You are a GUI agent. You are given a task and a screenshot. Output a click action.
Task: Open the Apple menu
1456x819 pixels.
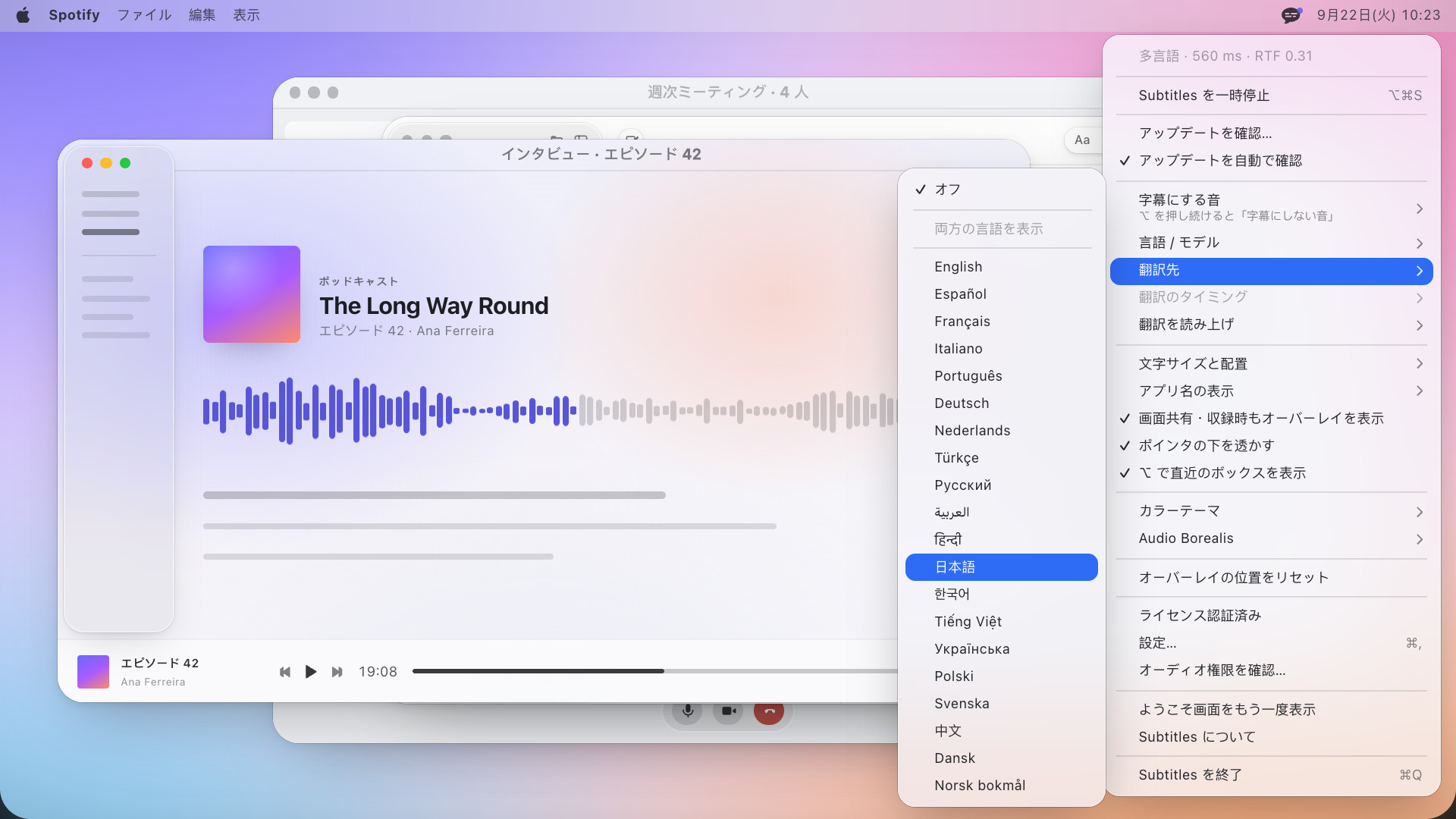(23, 15)
